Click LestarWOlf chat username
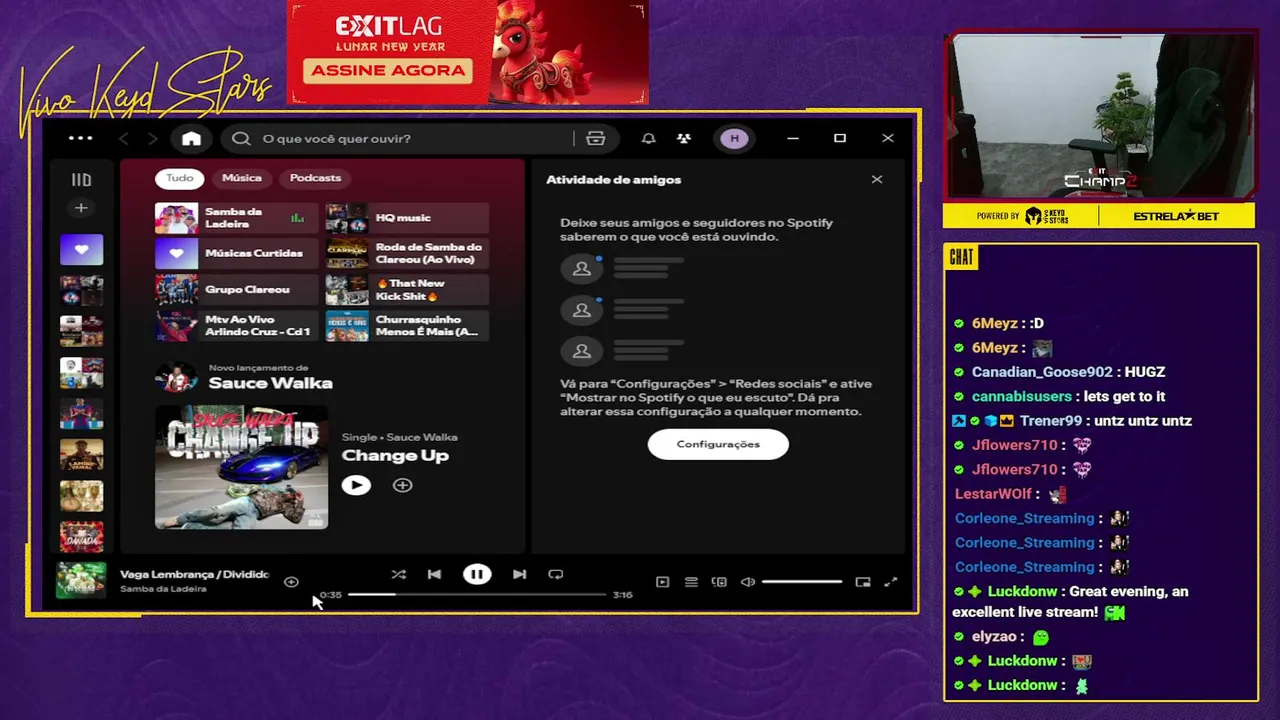This screenshot has width=1280, height=720. pyautogui.click(x=993, y=494)
